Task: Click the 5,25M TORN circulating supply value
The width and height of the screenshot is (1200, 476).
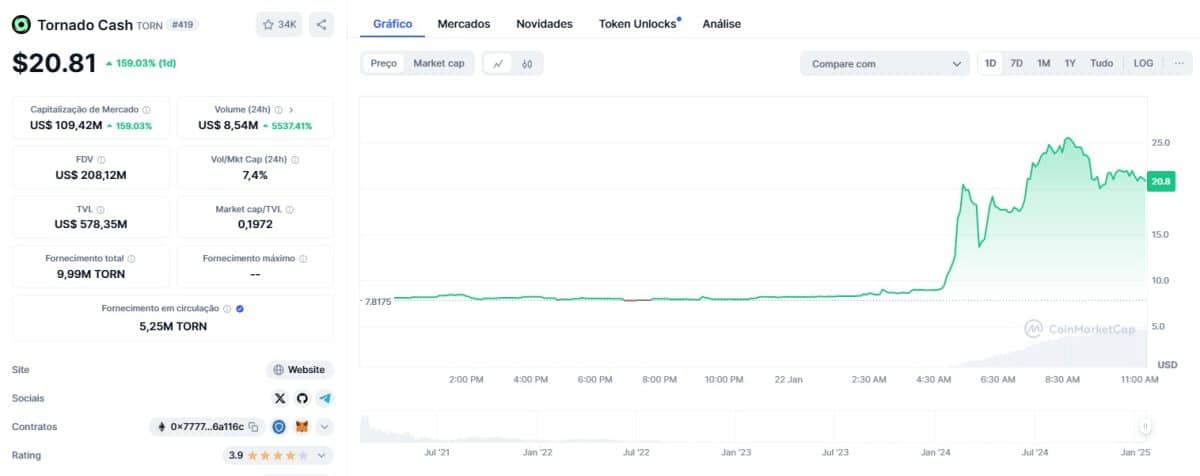Action: point(173,326)
